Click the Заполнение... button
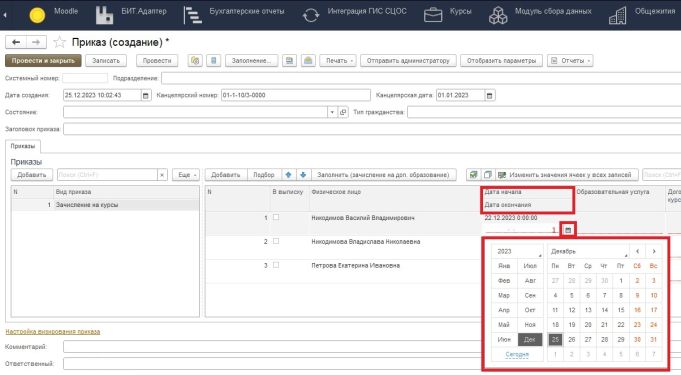The width and height of the screenshot is (681, 375). point(251,61)
